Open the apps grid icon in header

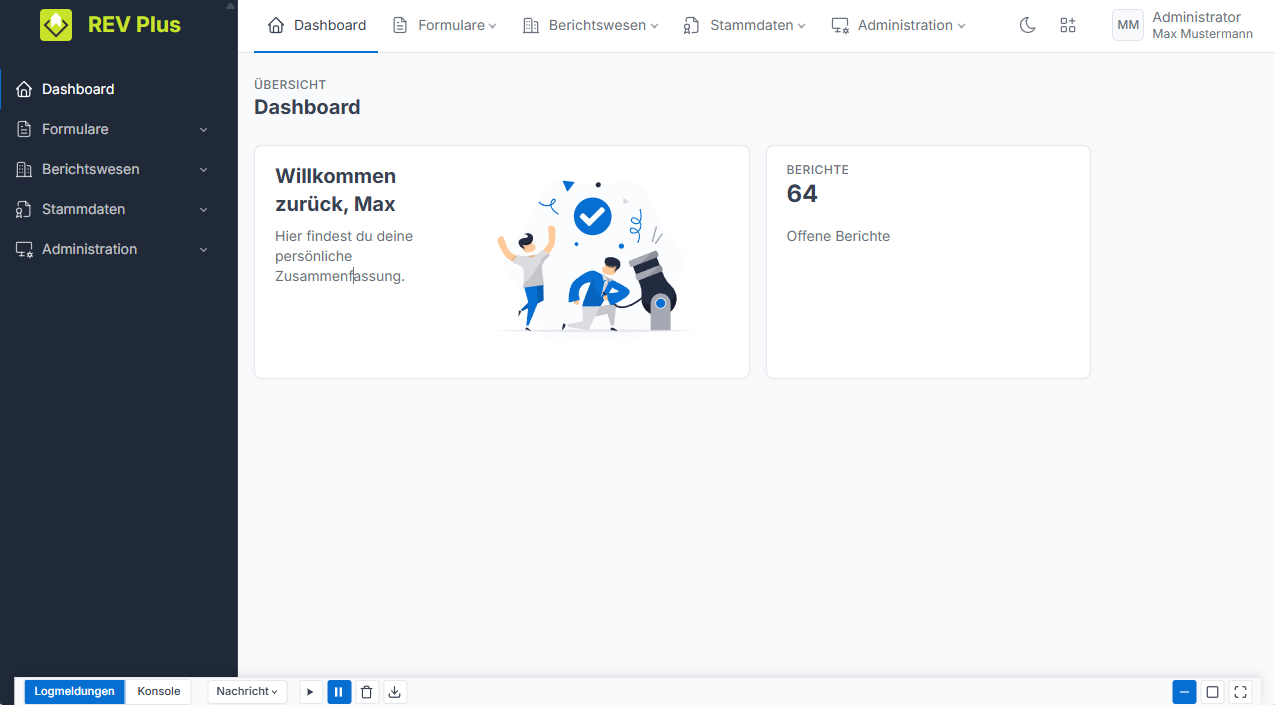[1068, 25]
